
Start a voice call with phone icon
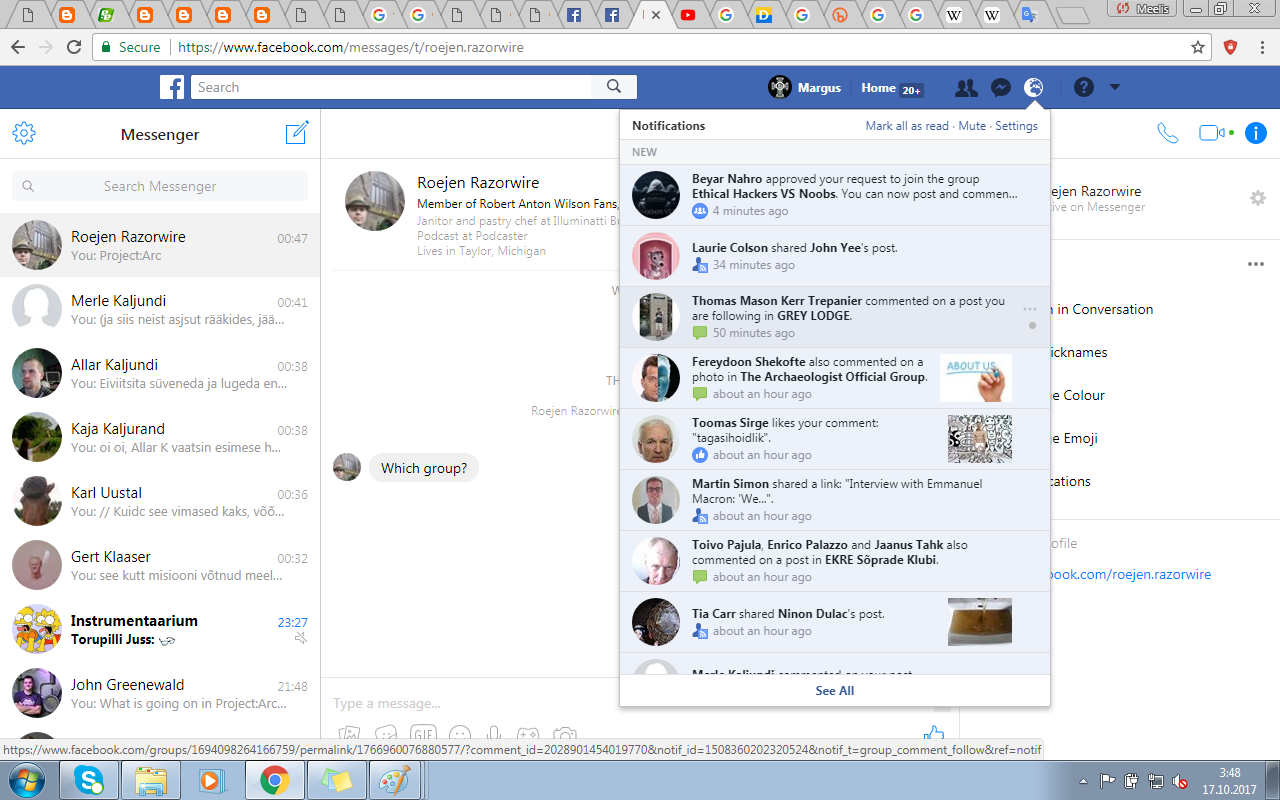(x=1167, y=133)
